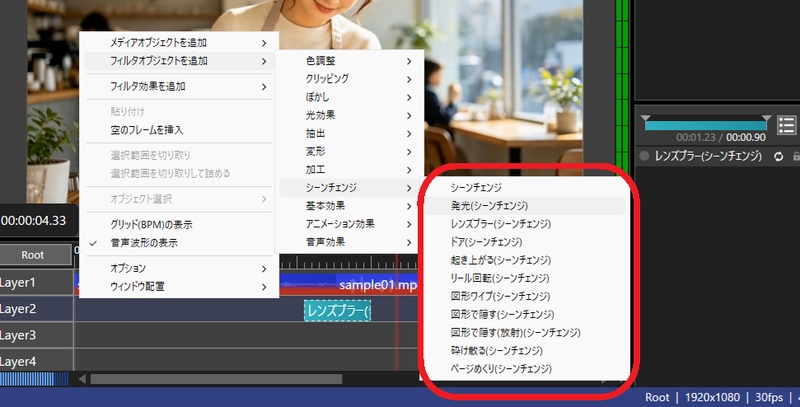Click Root label in status bar
800x407 pixels.
[657, 398]
